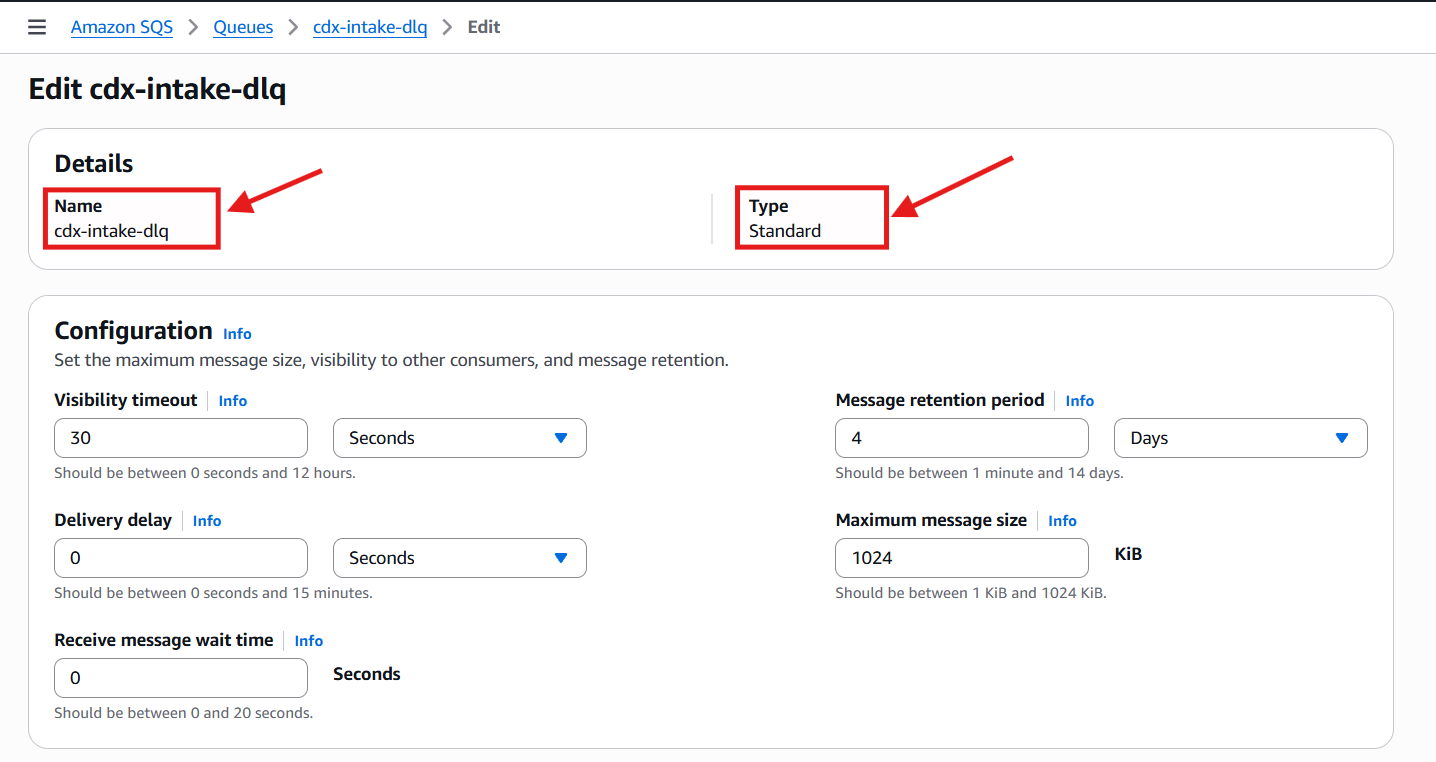The width and height of the screenshot is (1436, 762).
Task: Navigate to Queues breadcrumb link
Action: coord(243,27)
